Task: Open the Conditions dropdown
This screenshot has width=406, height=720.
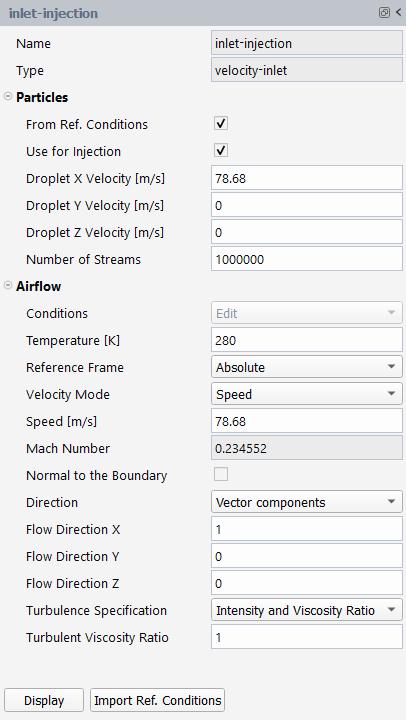Action: 307,313
